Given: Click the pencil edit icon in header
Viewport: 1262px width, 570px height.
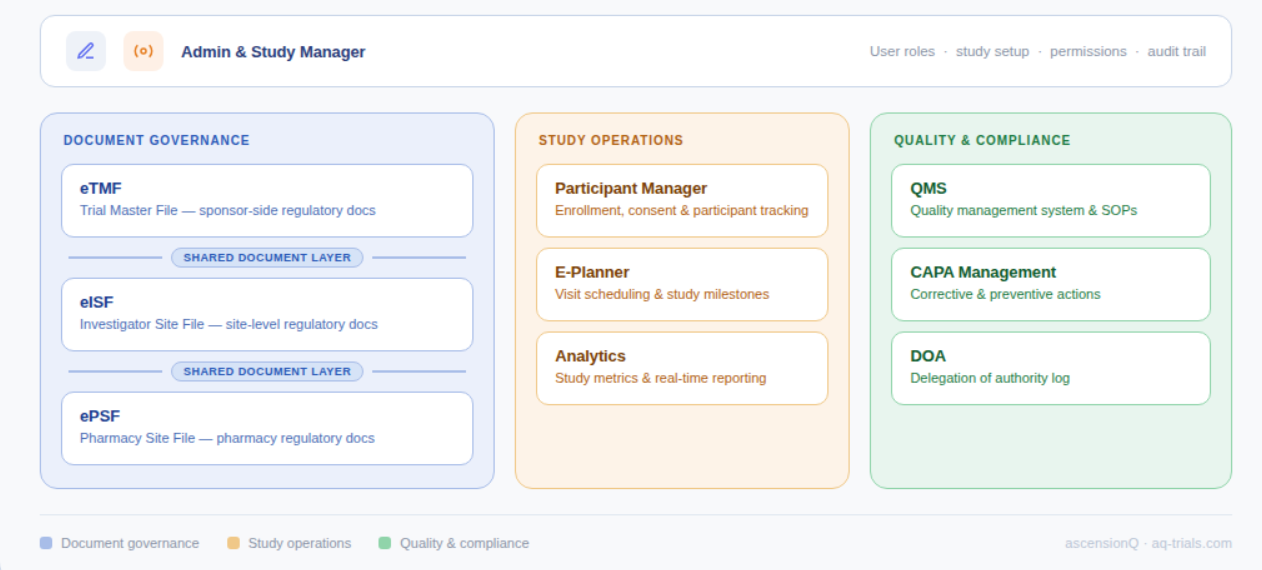Looking at the screenshot, I should point(86,51).
